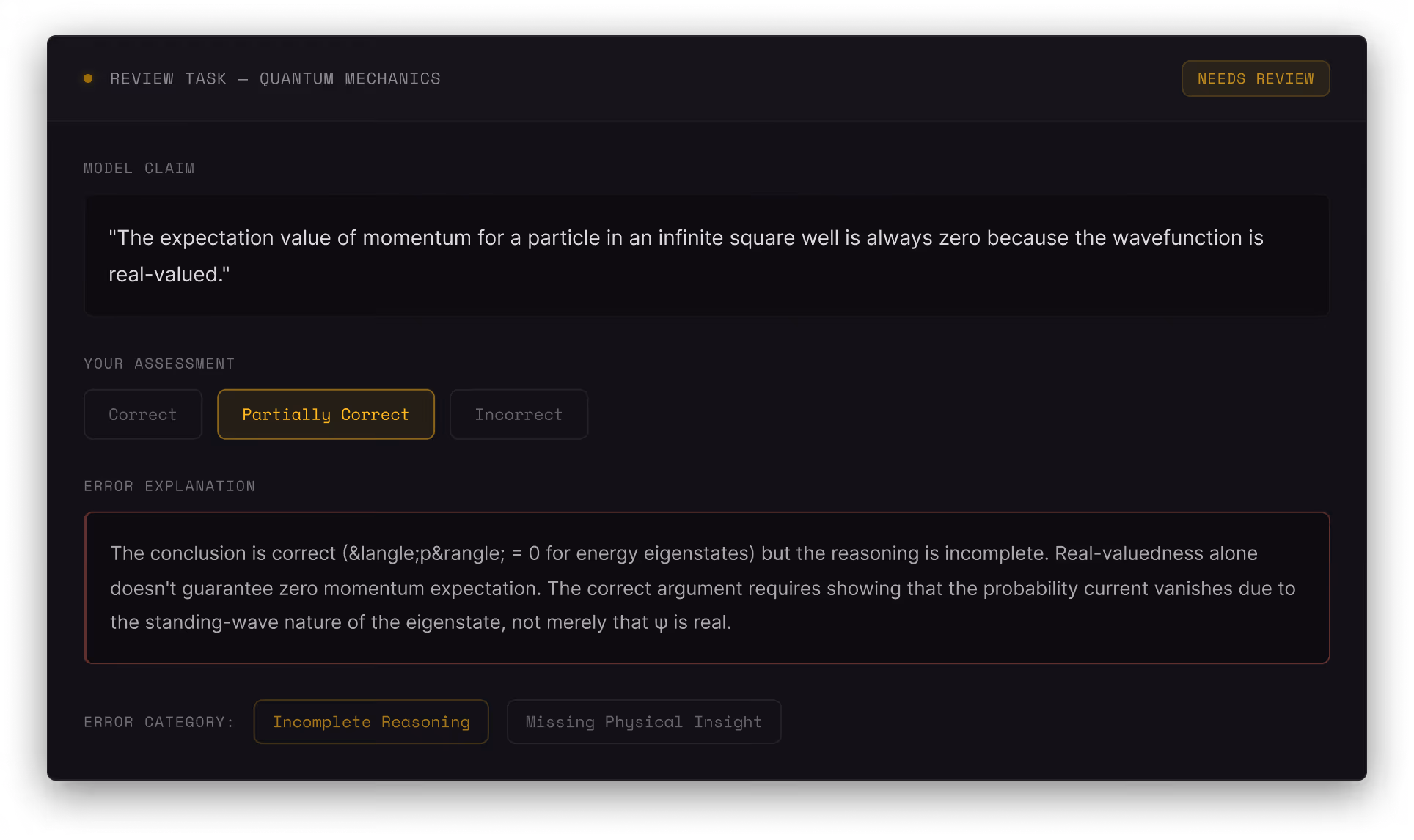Select the Incorrect assessment option
The image size is (1414, 840).
(x=518, y=414)
